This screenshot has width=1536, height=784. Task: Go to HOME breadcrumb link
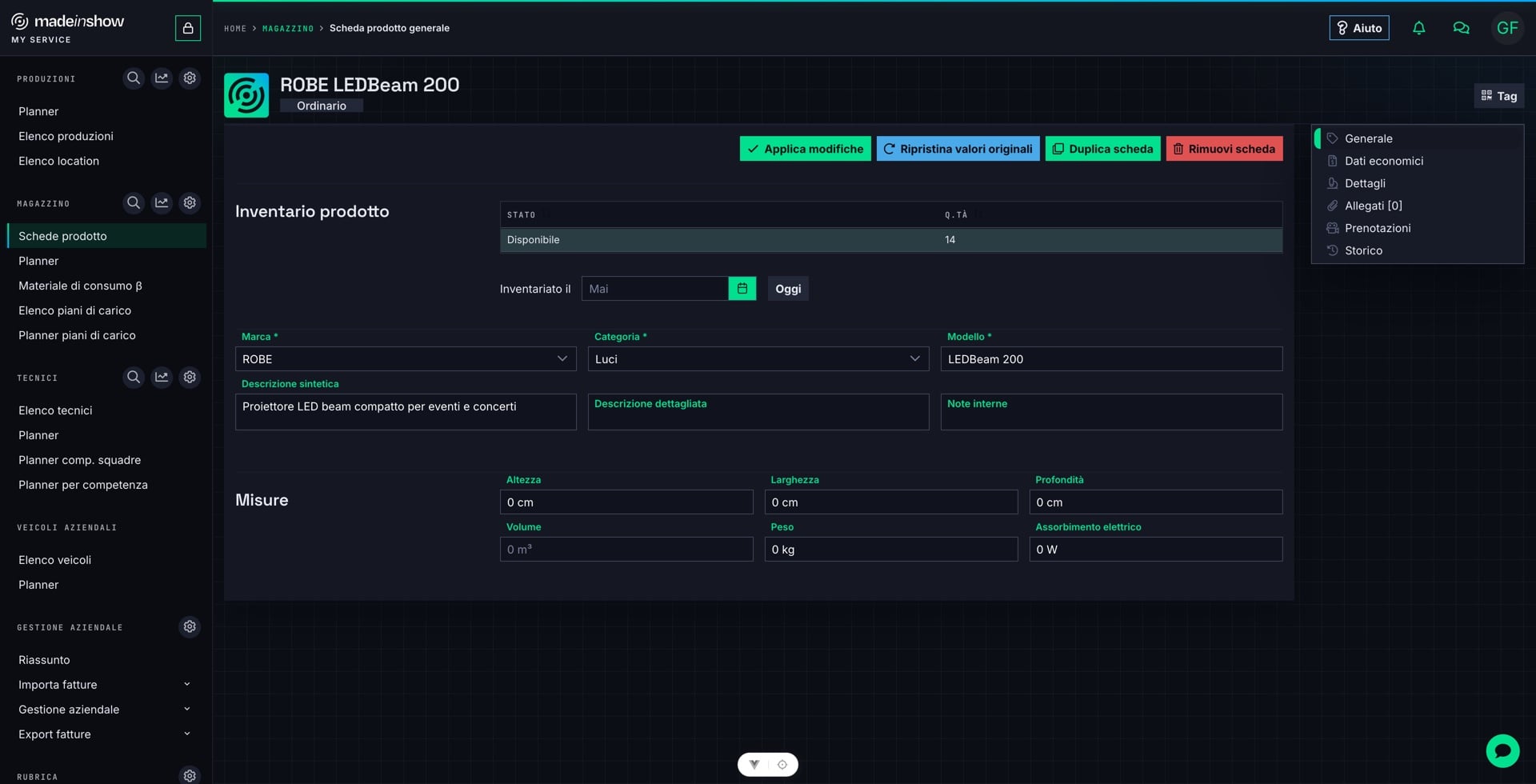235,29
